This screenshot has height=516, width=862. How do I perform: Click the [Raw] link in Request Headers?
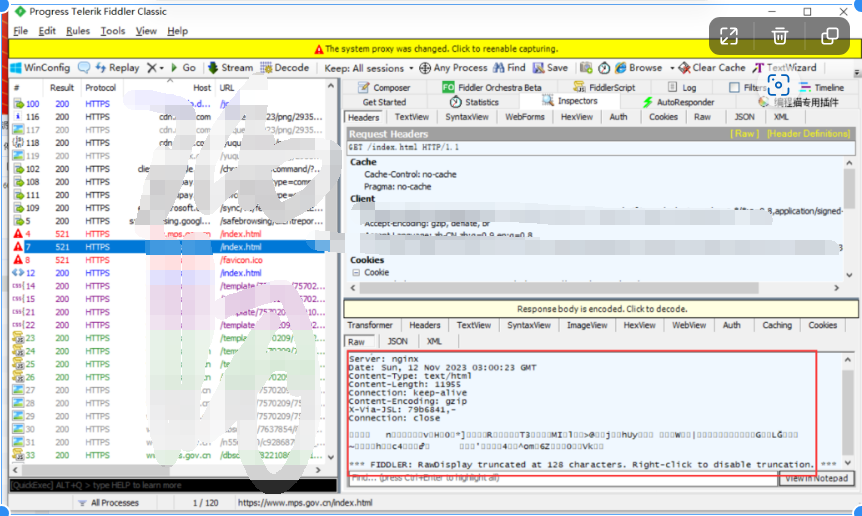[744, 134]
